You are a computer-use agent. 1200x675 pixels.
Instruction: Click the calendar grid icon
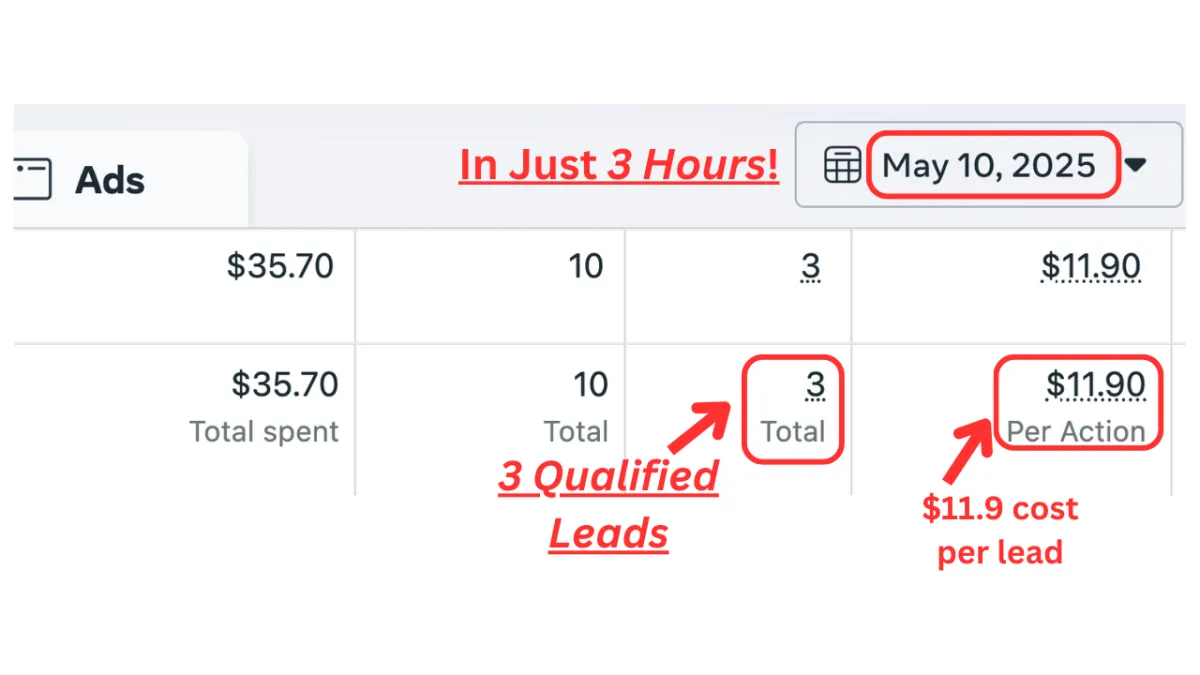[842, 165]
